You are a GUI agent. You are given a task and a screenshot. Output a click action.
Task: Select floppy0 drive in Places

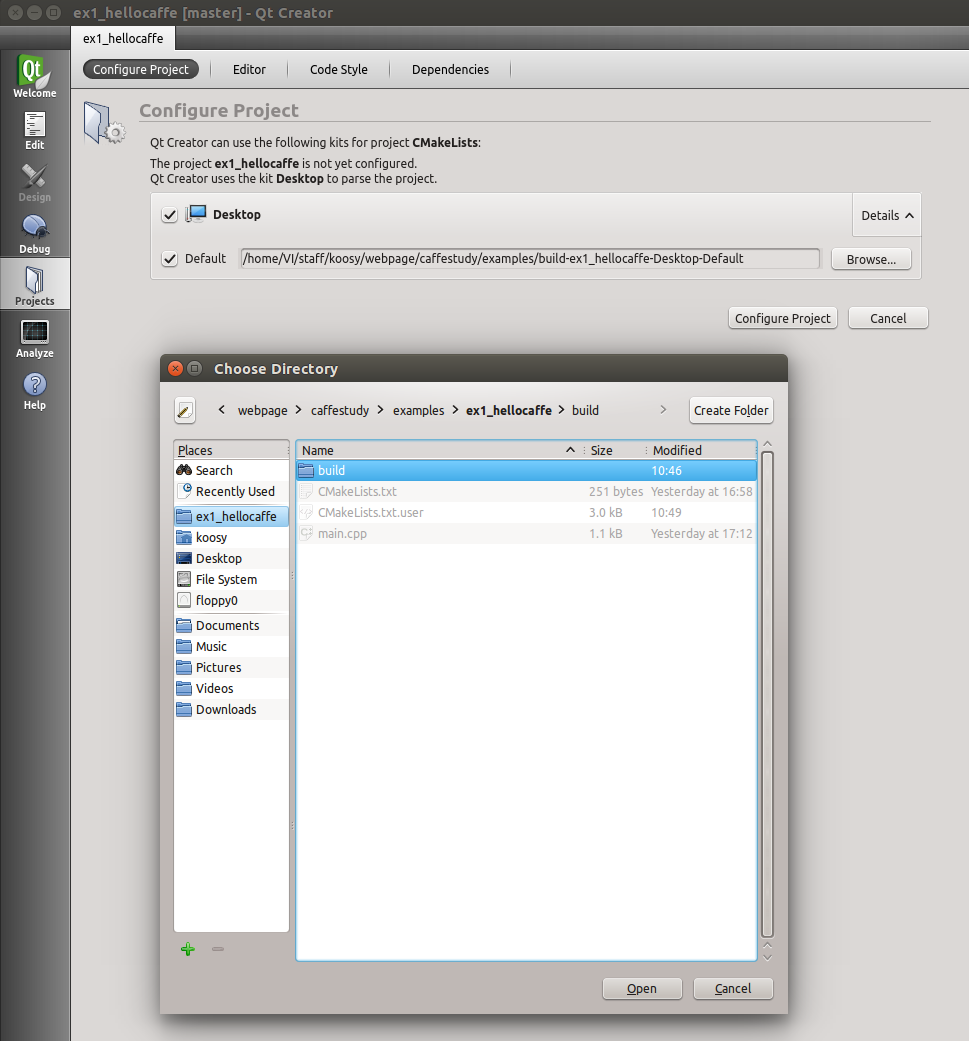pos(231,601)
